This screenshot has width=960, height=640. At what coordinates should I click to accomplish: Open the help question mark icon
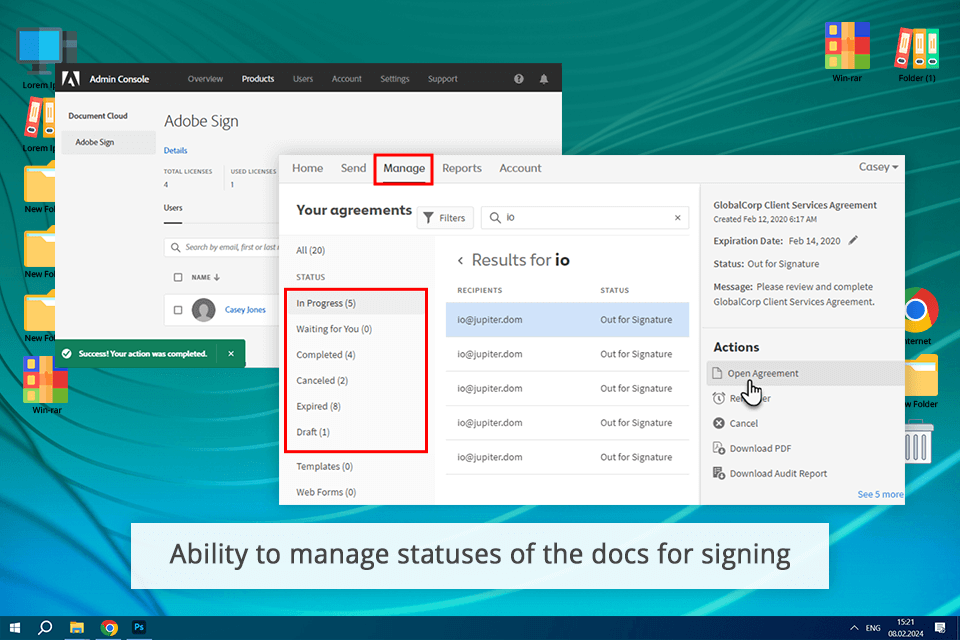tap(519, 79)
